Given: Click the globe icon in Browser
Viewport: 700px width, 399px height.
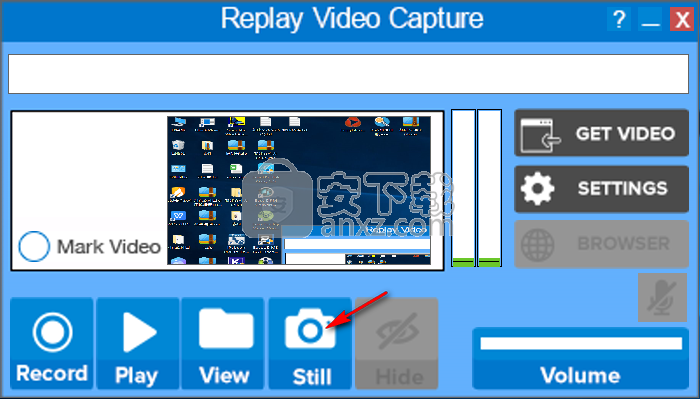Looking at the screenshot, I should tap(538, 245).
